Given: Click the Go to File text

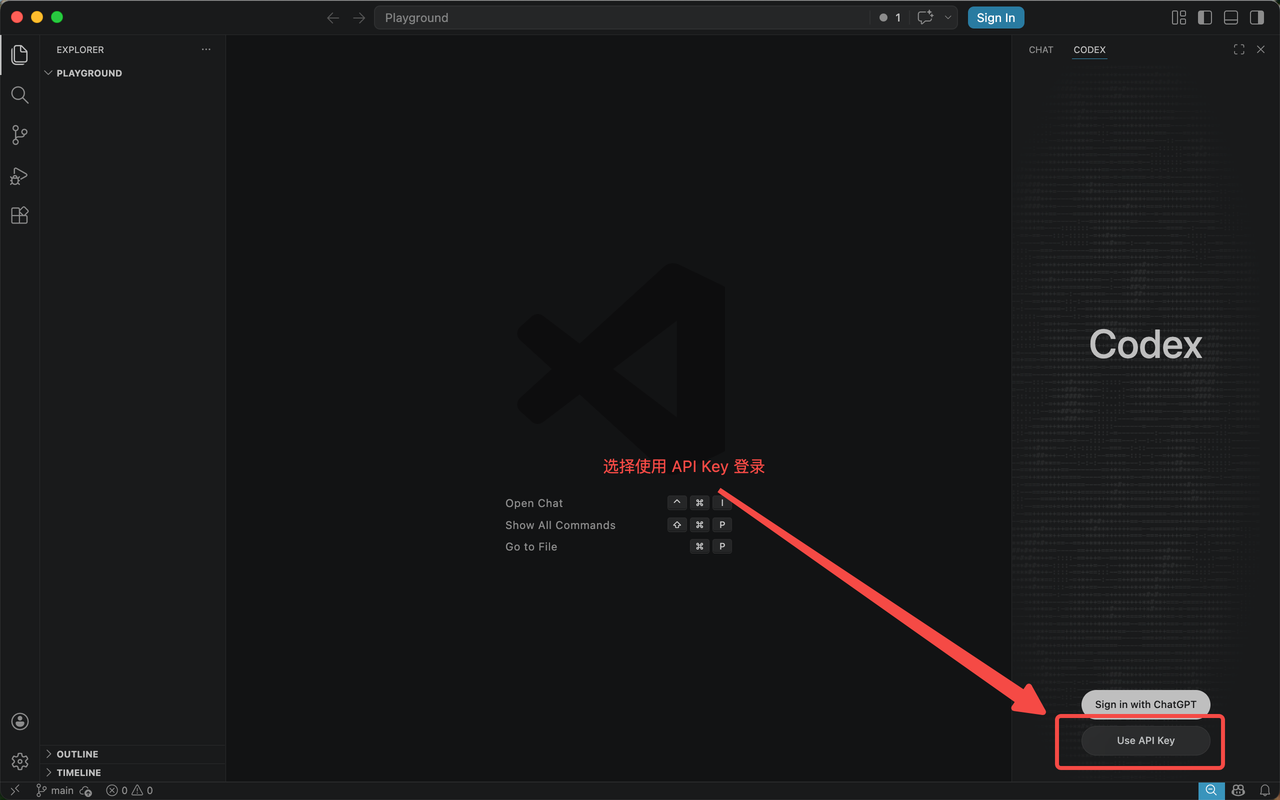Looking at the screenshot, I should [531, 547].
